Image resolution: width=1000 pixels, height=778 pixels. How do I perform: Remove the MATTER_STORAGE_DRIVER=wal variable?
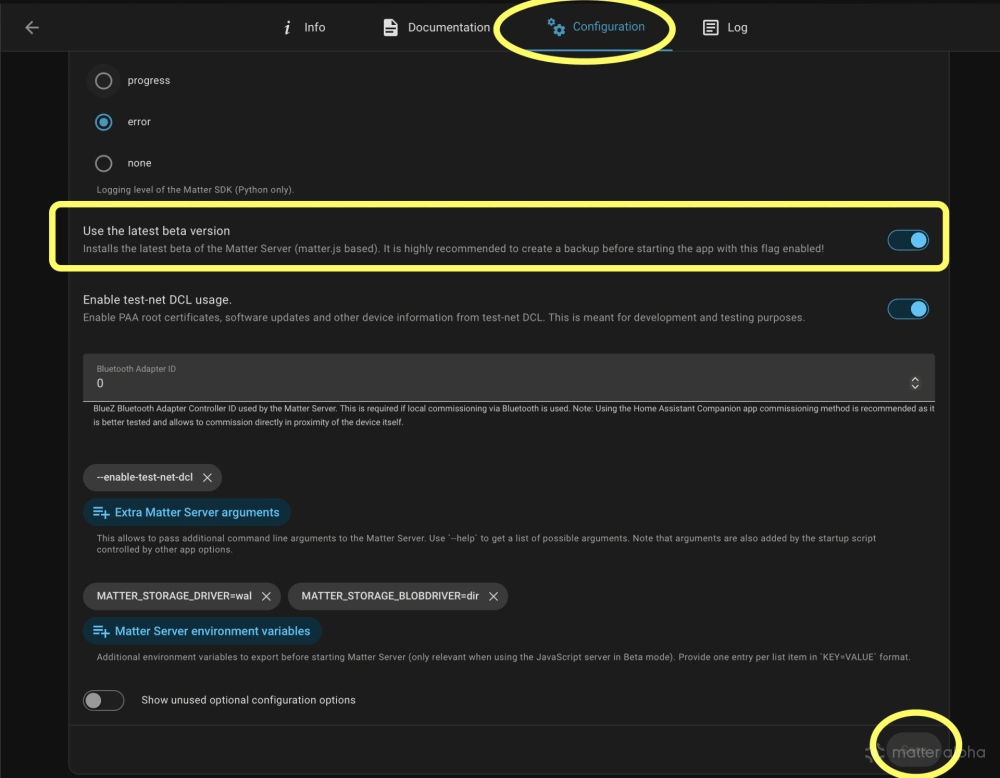pyautogui.click(x=267, y=595)
